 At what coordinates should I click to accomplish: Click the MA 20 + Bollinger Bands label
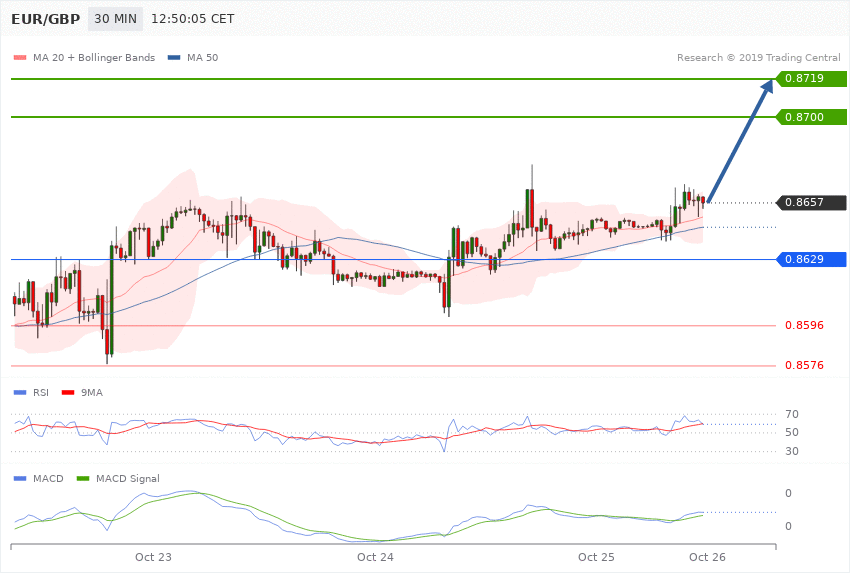click(94, 57)
